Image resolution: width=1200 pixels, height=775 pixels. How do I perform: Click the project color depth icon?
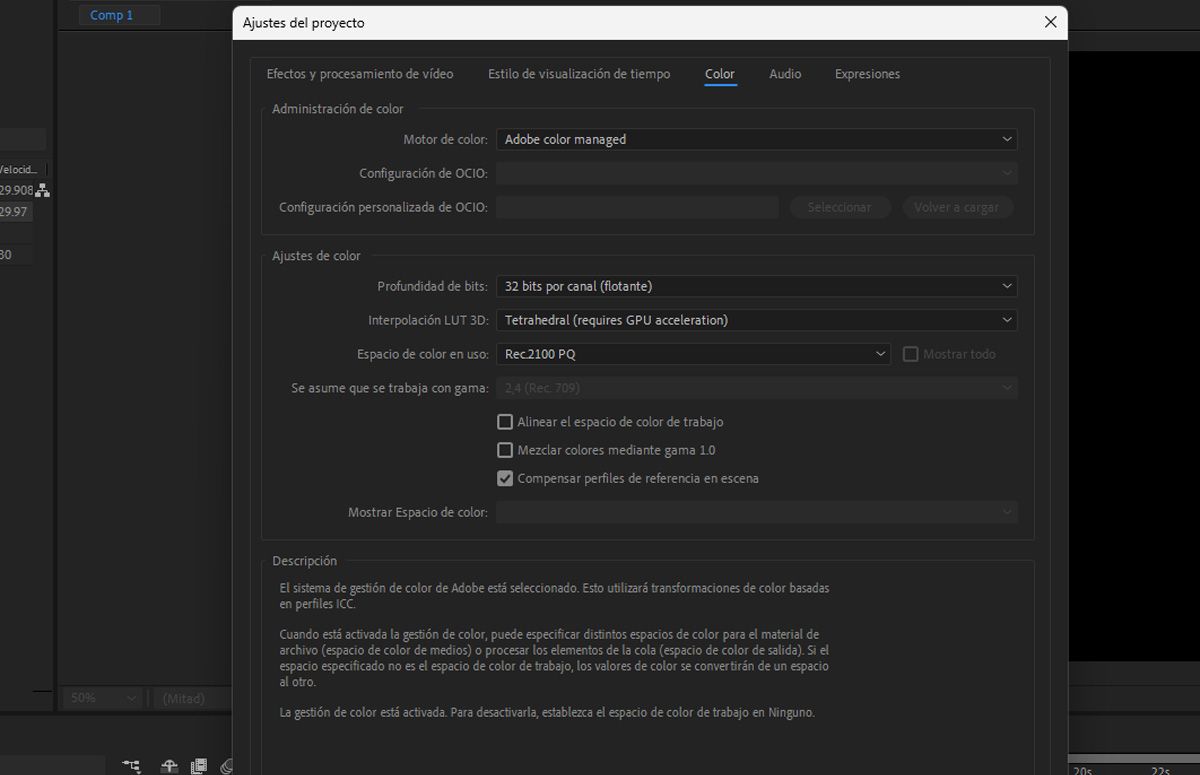coord(226,765)
